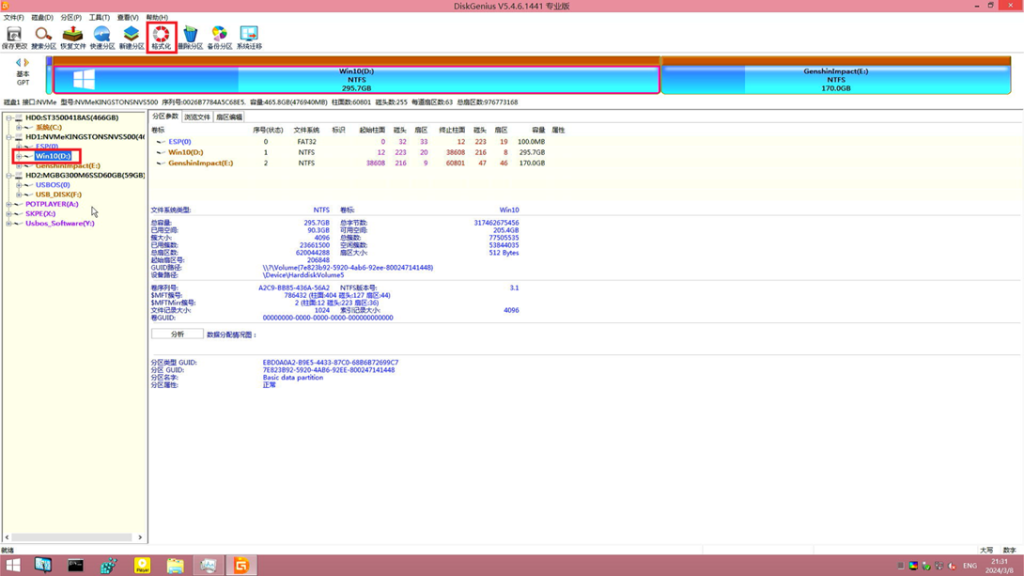The image size is (1024, 576).
Task: Click the New Partition (新建分区) icon
Action: 131,36
